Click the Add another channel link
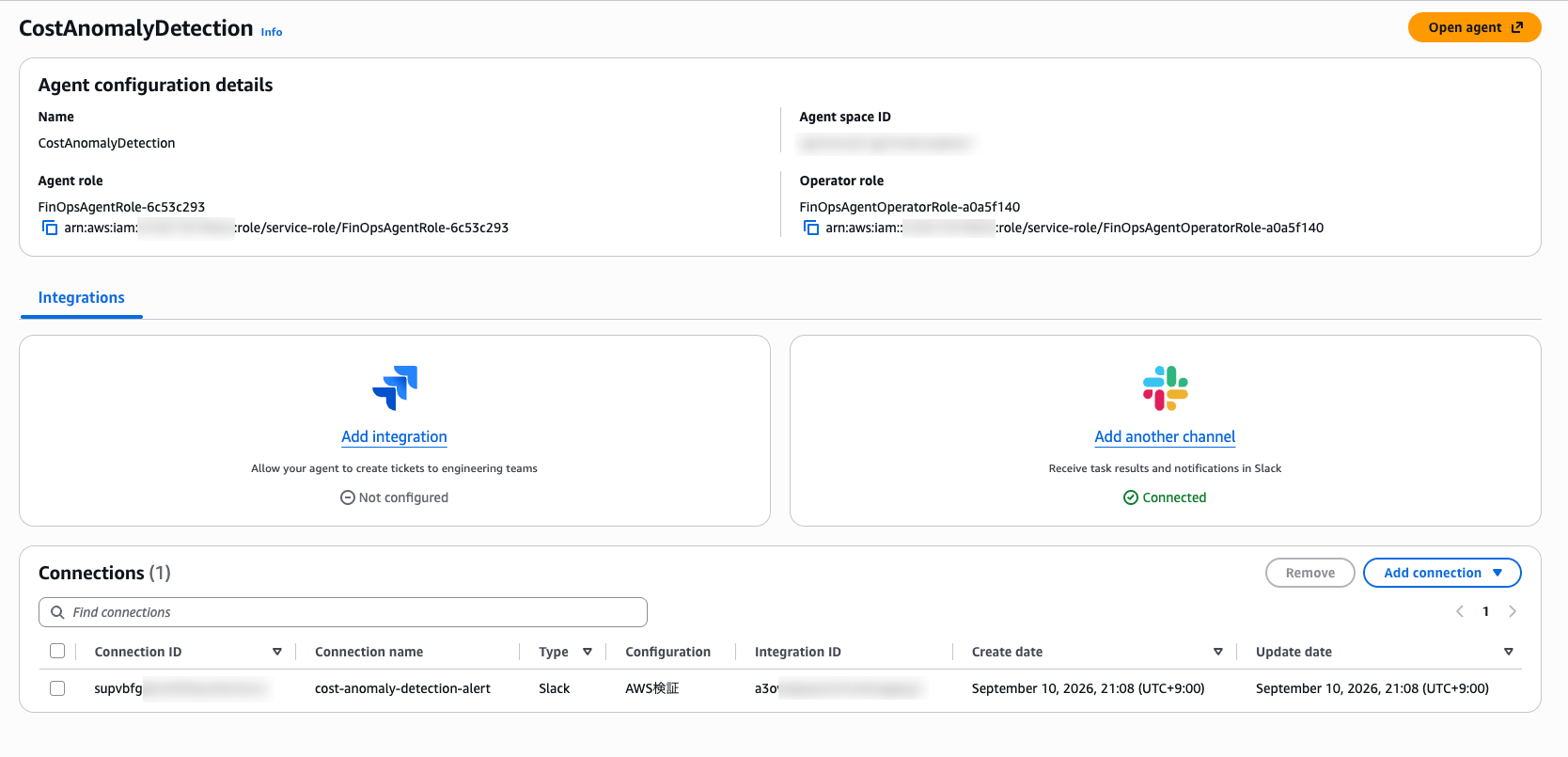The width and height of the screenshot is (1568, 757). [1165, 436]
